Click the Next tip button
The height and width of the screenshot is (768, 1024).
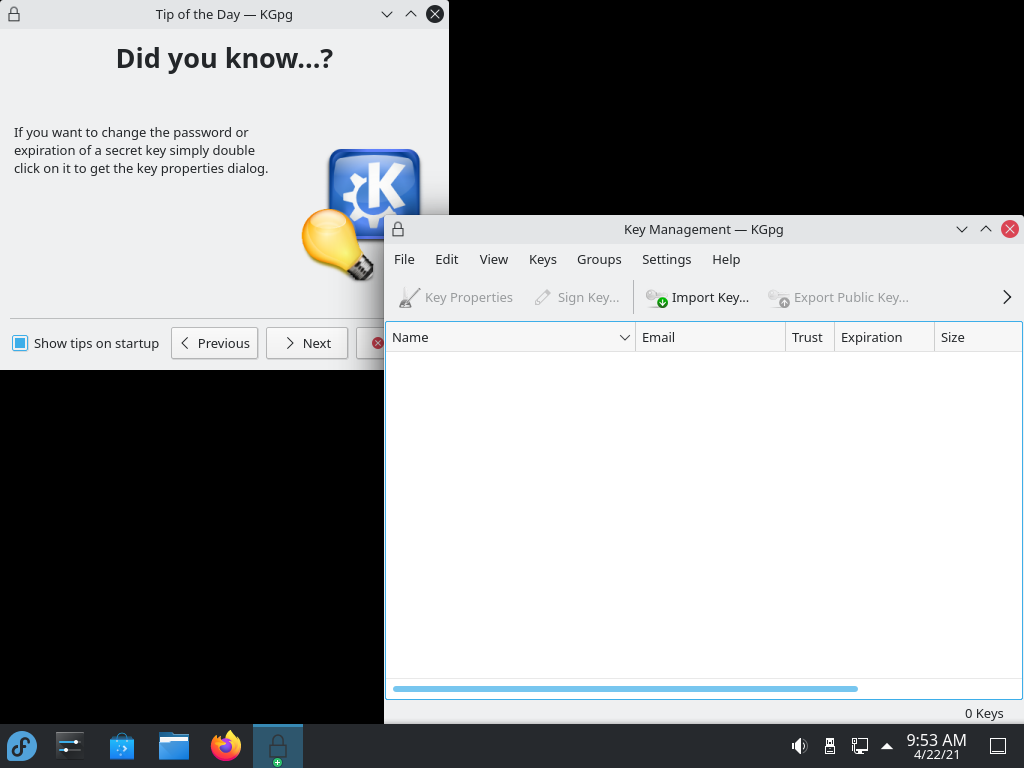point(307,344)
